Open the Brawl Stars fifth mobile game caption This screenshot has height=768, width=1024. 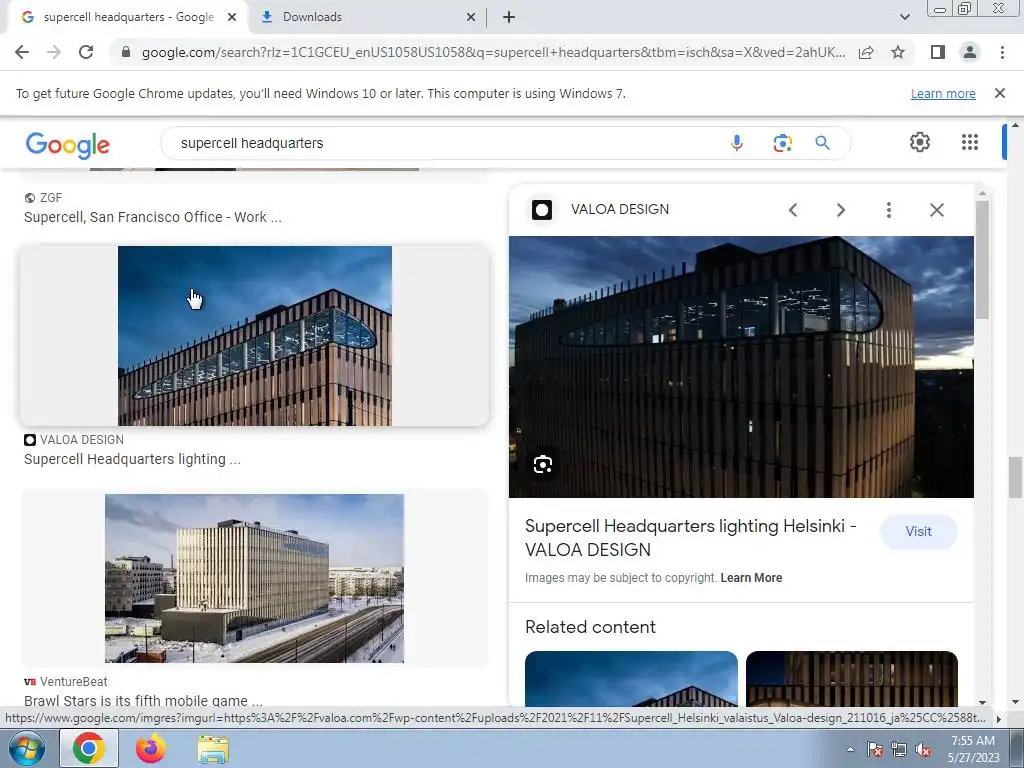(143, 701)
